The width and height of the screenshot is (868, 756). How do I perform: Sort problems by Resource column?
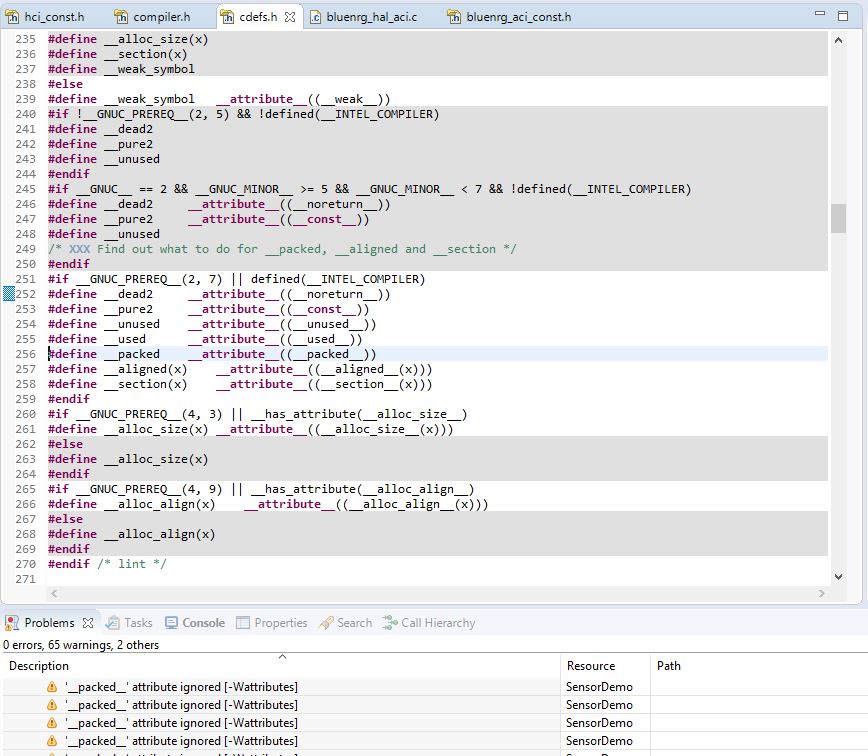click(590, 666)
